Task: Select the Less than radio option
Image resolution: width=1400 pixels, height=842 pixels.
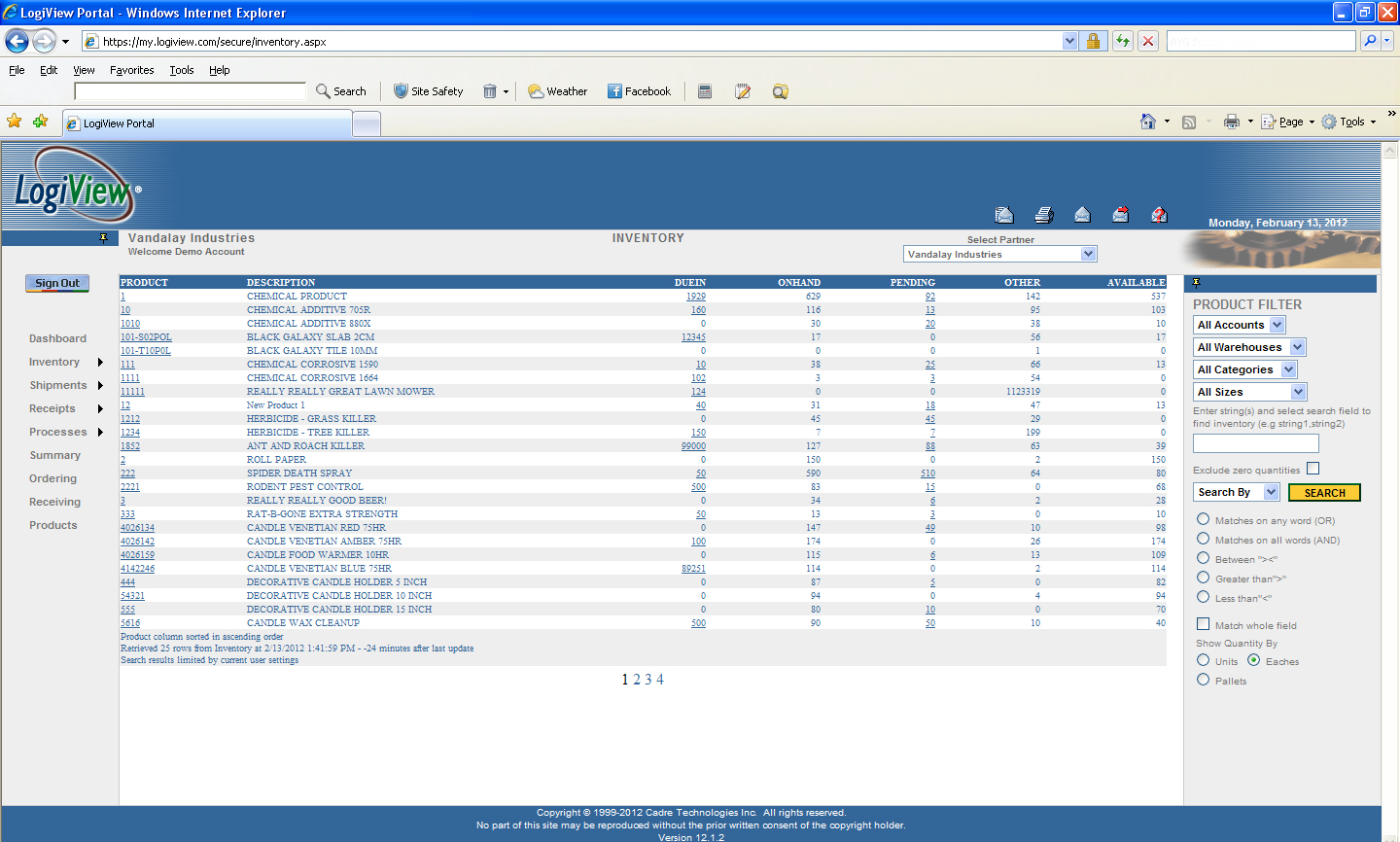Action: coord(1203,597)
